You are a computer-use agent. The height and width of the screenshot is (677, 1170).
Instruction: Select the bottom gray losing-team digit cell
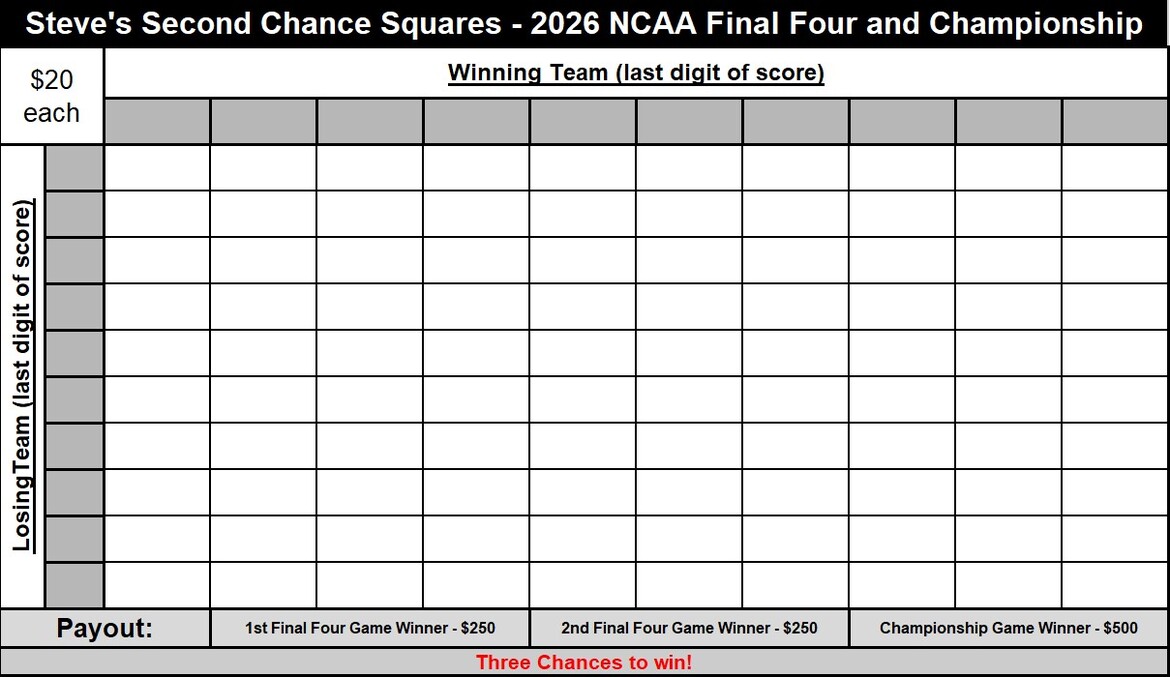tap(74, 585)
